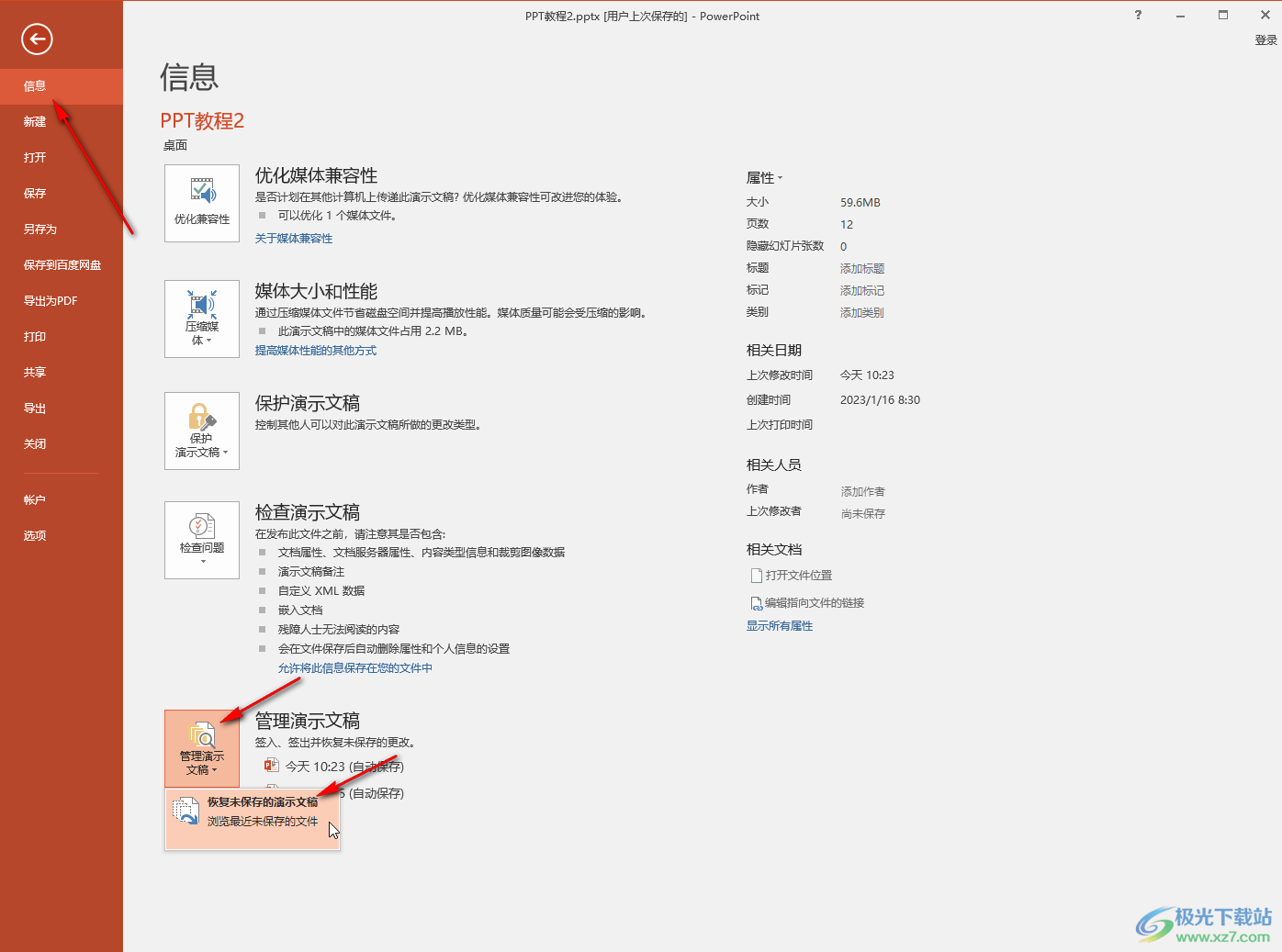Click 关闭 (Close) in the sidebar
Image resolution: width=1282 pixels, height=952 pixels.
pyautogui.click(x=62, y=444)
